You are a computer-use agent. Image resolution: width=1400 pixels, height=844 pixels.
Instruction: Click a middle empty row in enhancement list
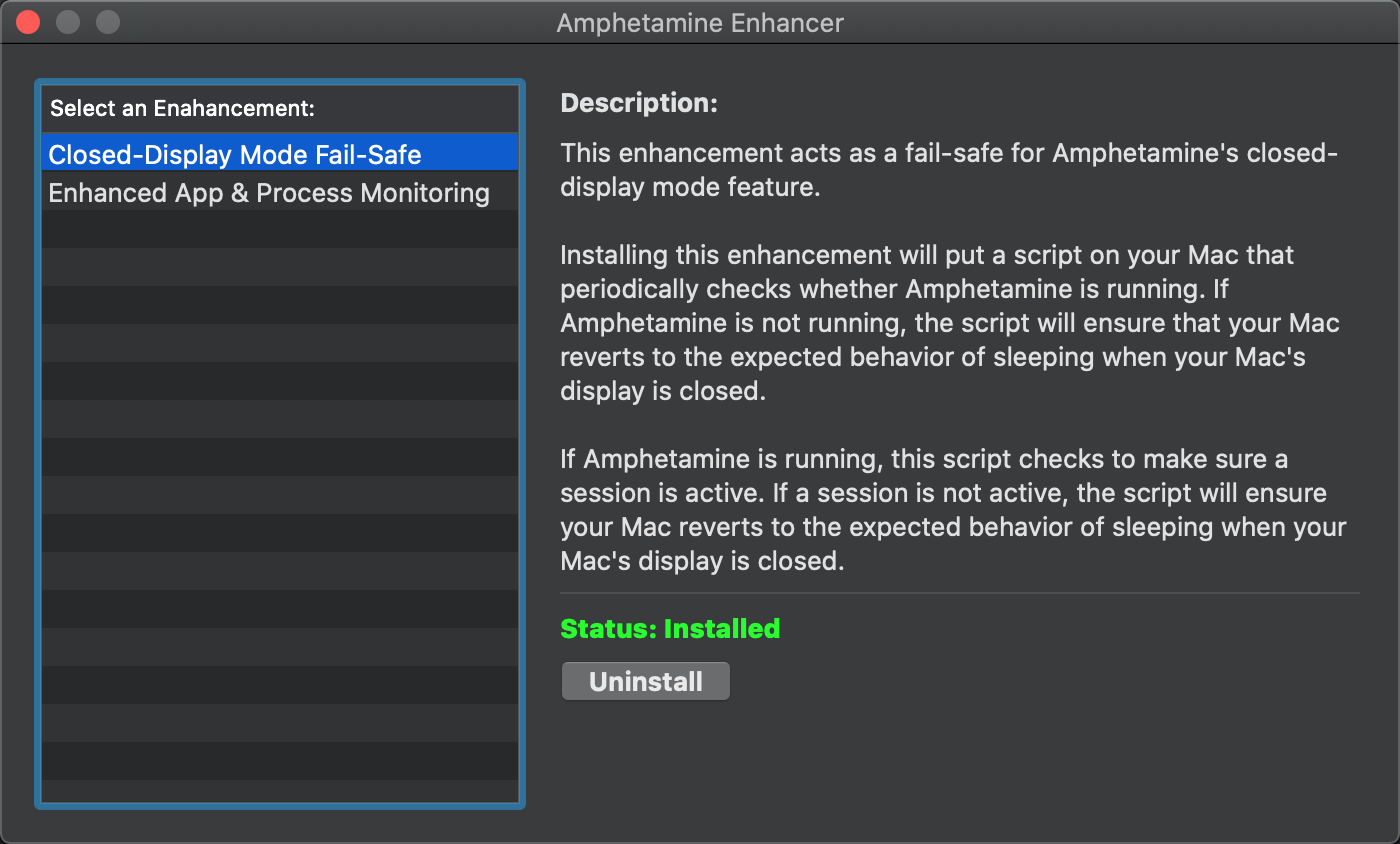[x=280, y=495]
